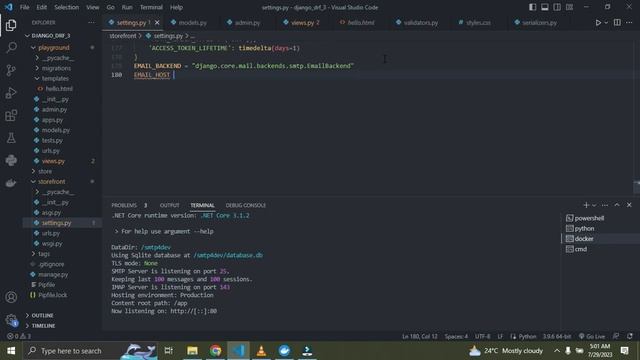Split the editor right

[x=617, y=22]
